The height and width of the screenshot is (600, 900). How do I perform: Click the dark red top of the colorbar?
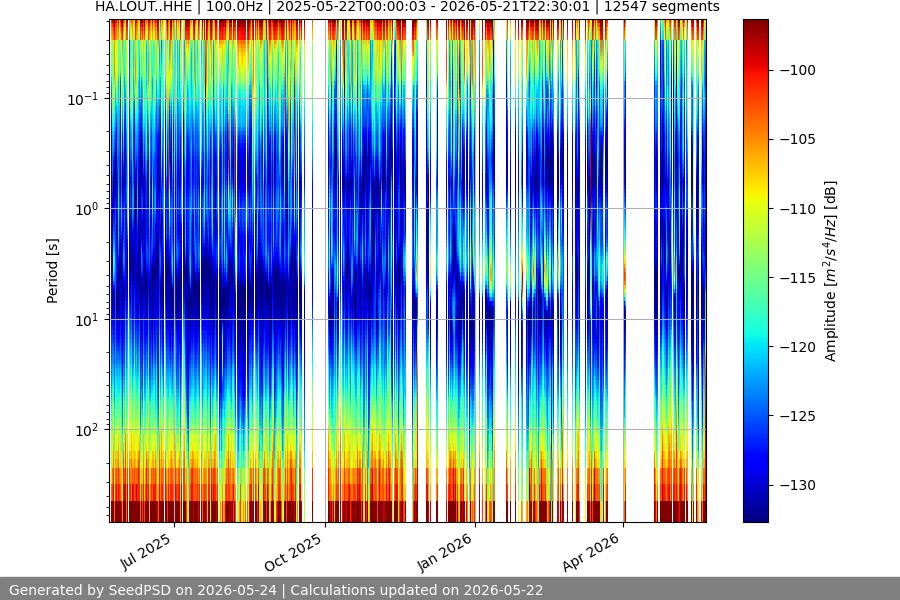coord(755,28)
